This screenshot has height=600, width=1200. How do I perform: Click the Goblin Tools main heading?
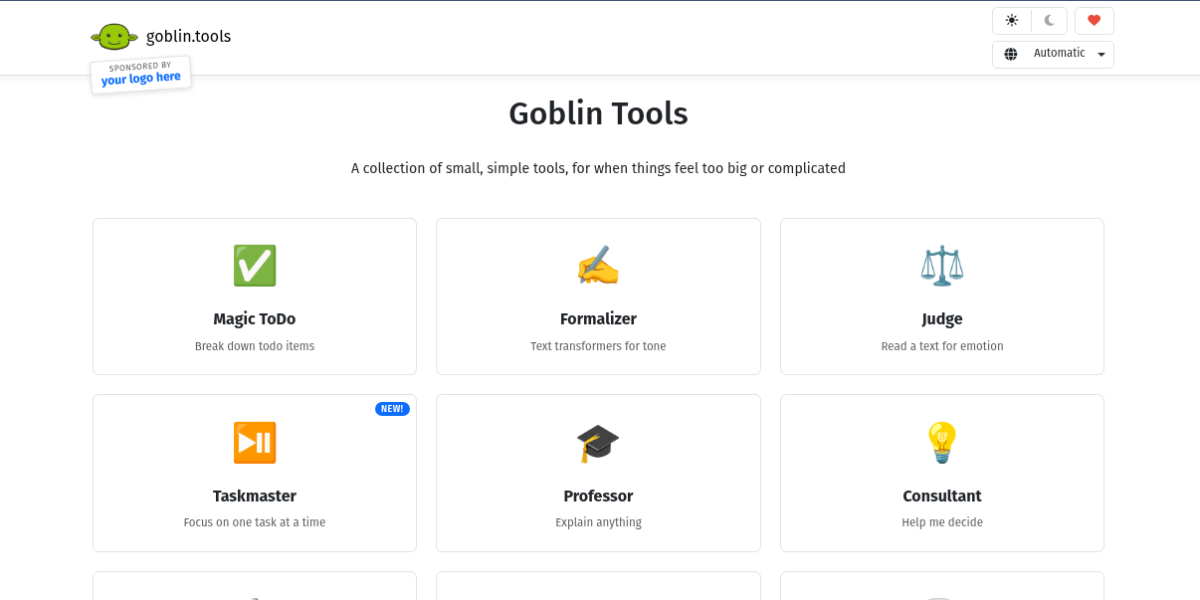coord(598,113)
